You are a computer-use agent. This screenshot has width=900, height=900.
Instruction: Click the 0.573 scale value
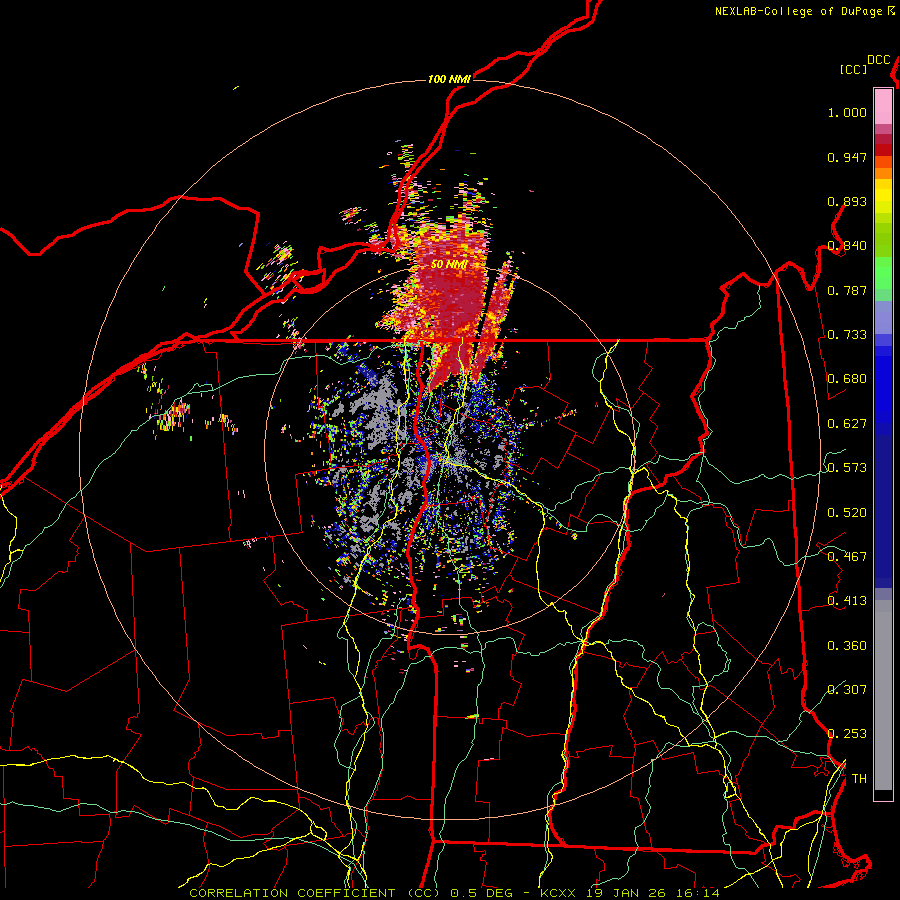847,468
